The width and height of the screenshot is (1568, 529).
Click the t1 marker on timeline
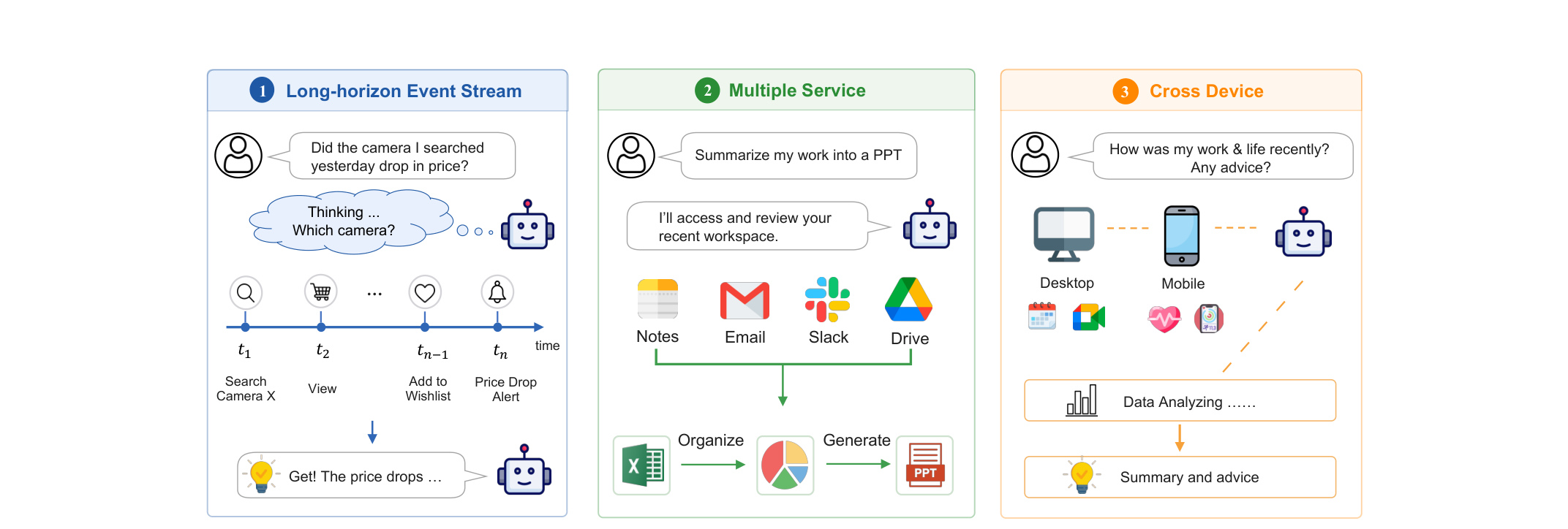(x=245, y=327)
